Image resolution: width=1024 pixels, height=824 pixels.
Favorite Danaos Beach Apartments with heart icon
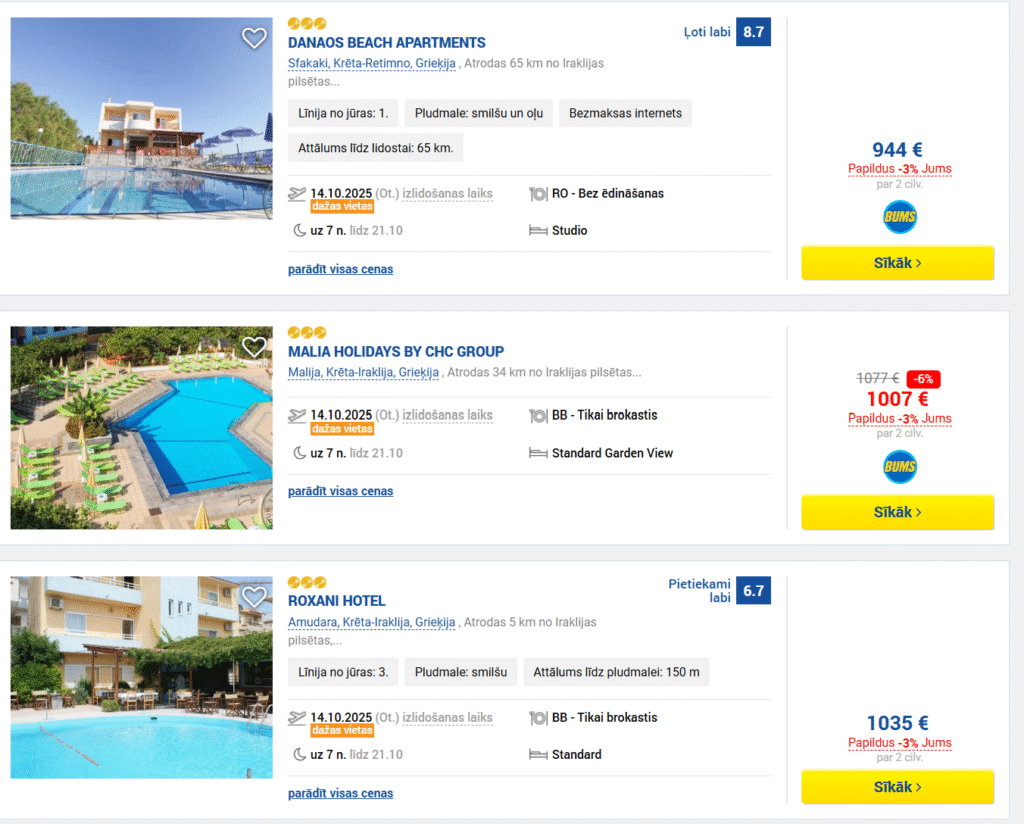click(x=254, y=38)
